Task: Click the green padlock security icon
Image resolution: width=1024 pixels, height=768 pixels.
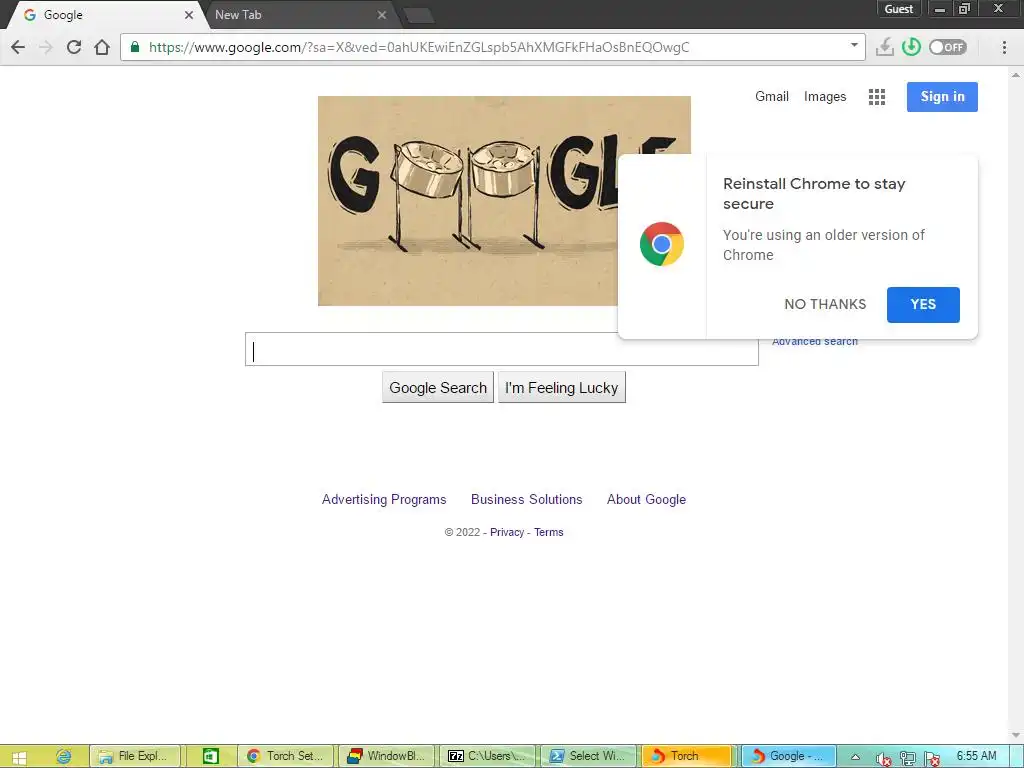Action: click(x=135, y=47)
